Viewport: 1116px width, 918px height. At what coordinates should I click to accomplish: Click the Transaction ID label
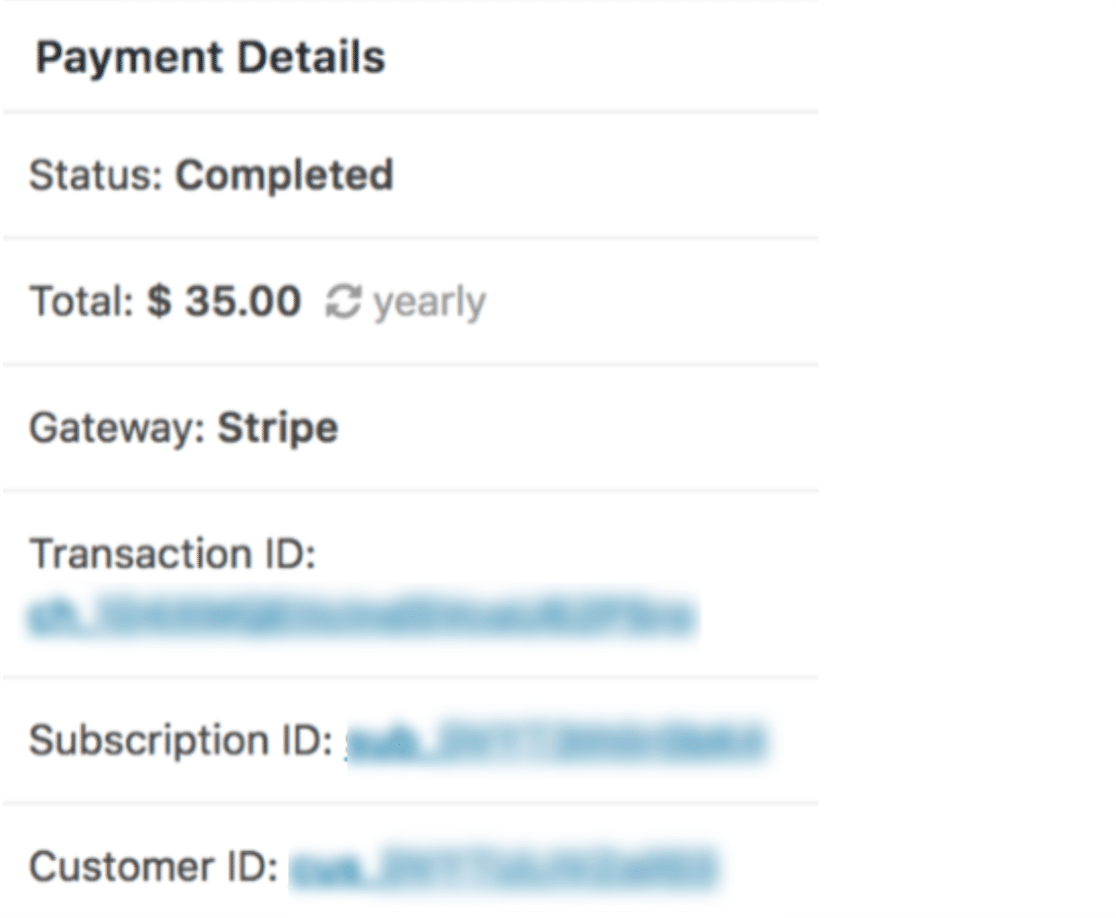tap(173, 554)
